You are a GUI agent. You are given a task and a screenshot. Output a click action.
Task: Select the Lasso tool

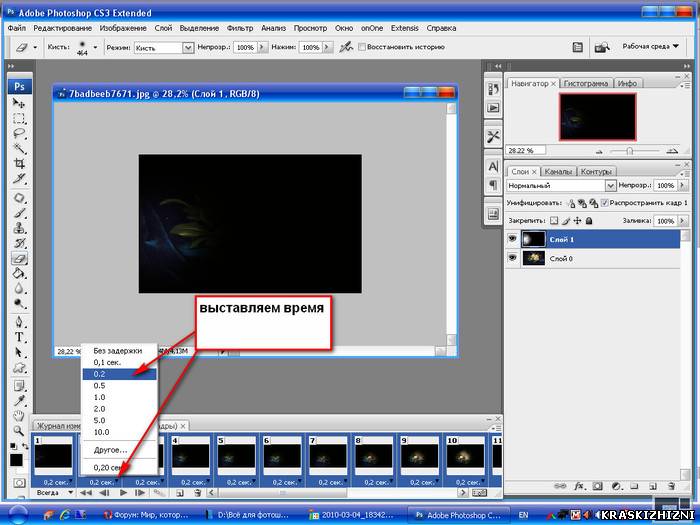click(19, 133)
